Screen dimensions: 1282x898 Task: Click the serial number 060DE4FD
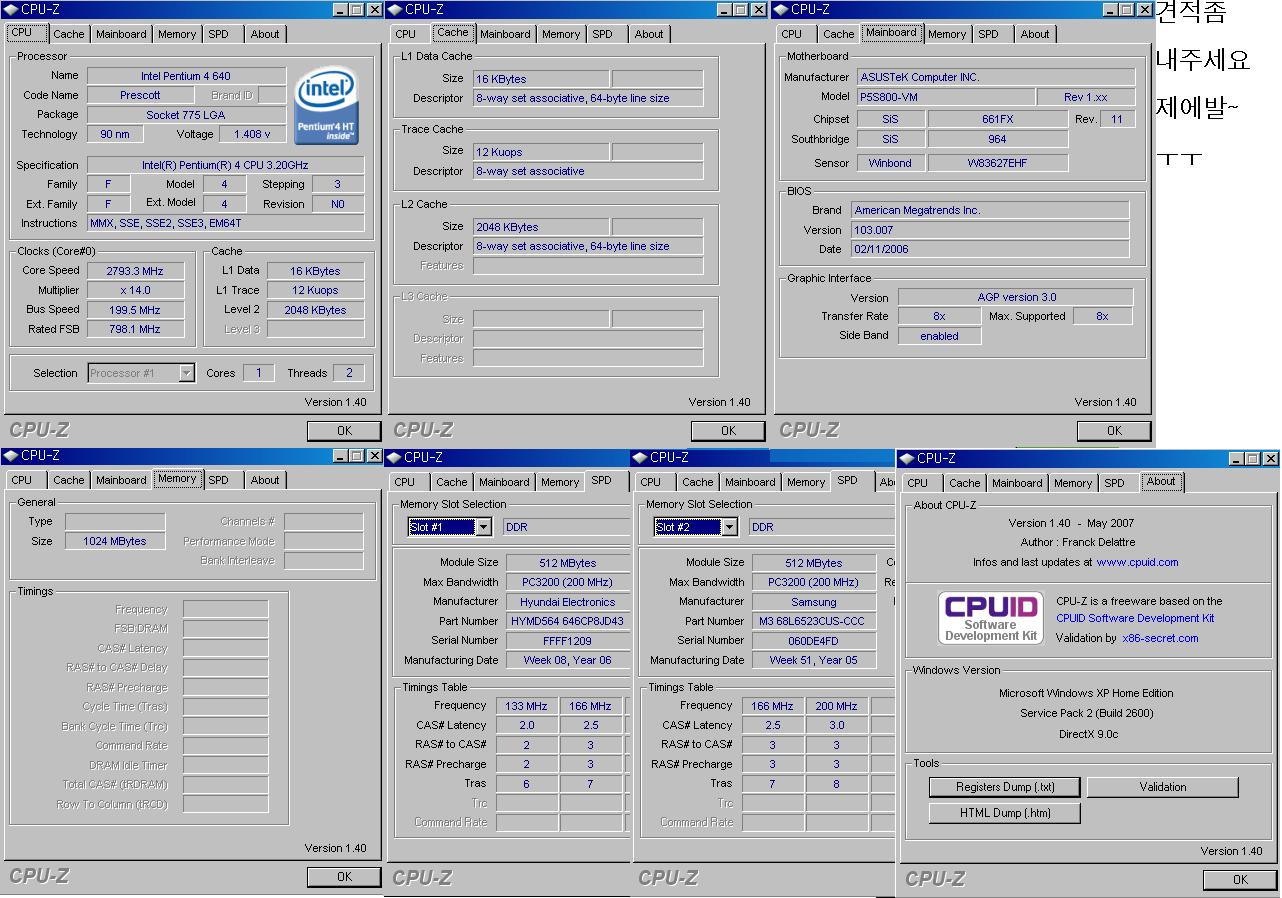tap(814, 641)
